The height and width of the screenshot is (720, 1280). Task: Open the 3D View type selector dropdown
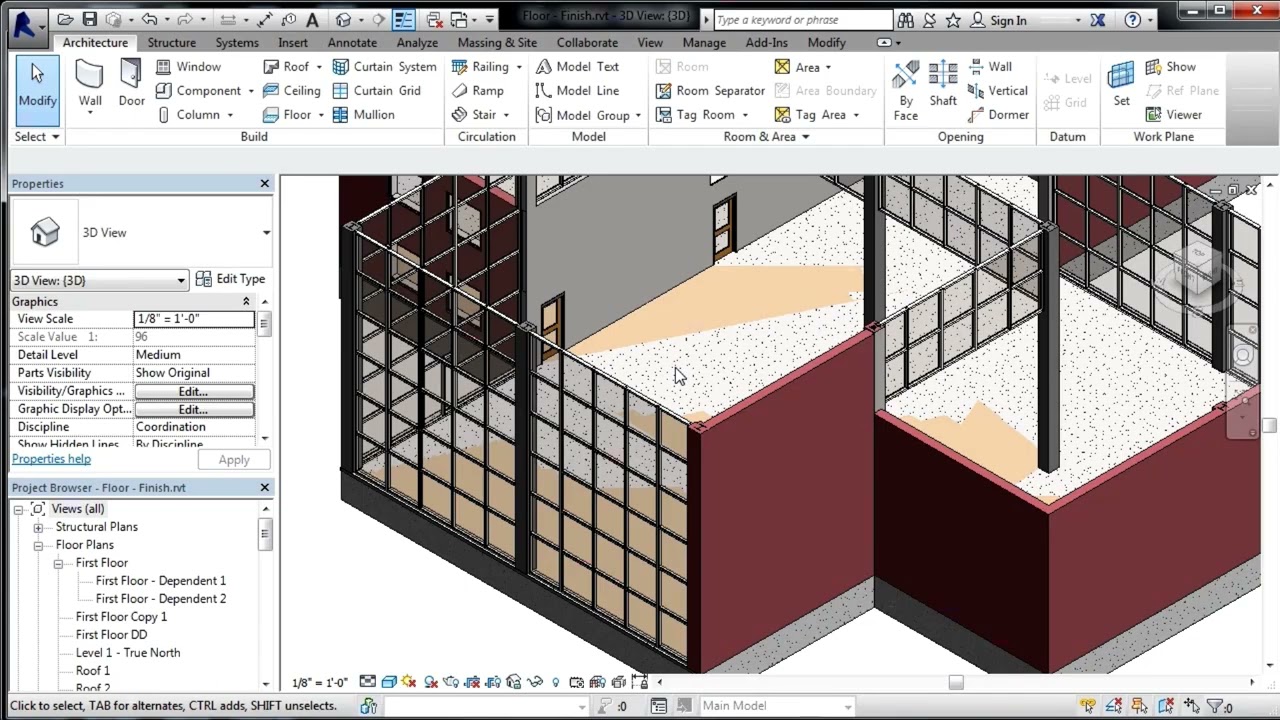click(x=266, y=232)
